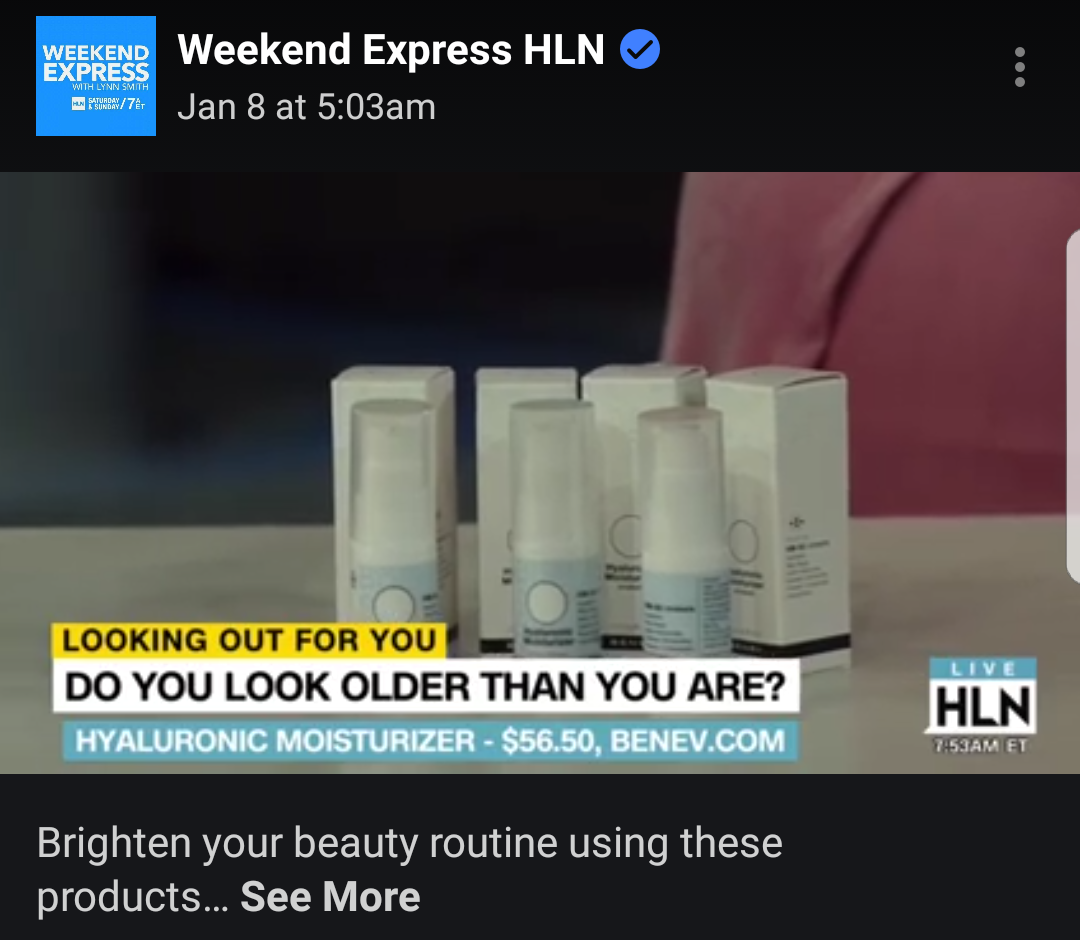Tap the Weekend Express profile picture
The width and height of the screenshot is (1080, 940).
tap(96, 76)
